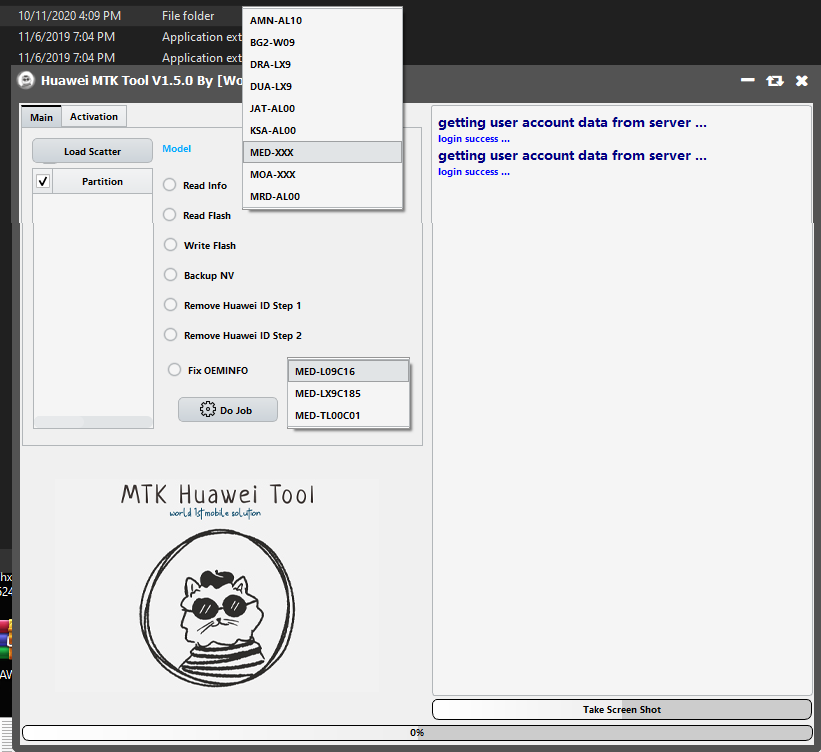Image resolution: width=821 pixels, height=752 pixels.
Task: Pick DUA-LX9 in the model dropdown
Action: pos(323,86)
